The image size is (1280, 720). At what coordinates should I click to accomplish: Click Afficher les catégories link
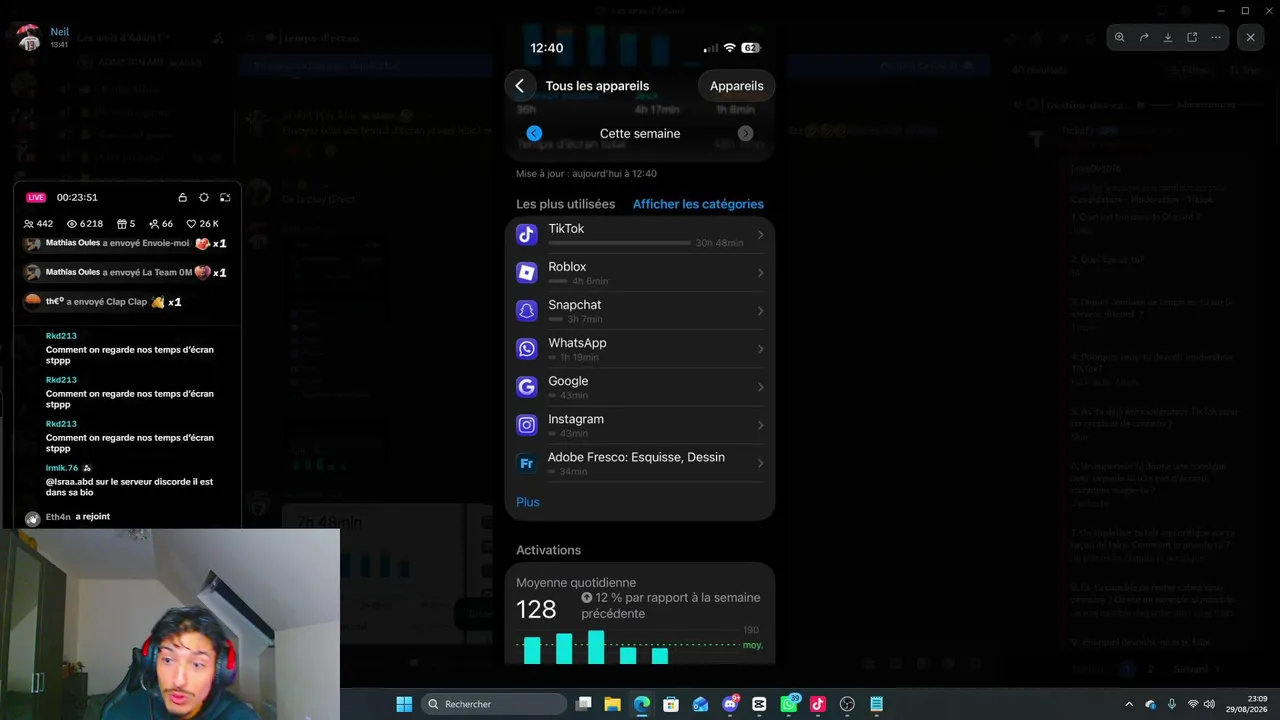pos(698,204)
